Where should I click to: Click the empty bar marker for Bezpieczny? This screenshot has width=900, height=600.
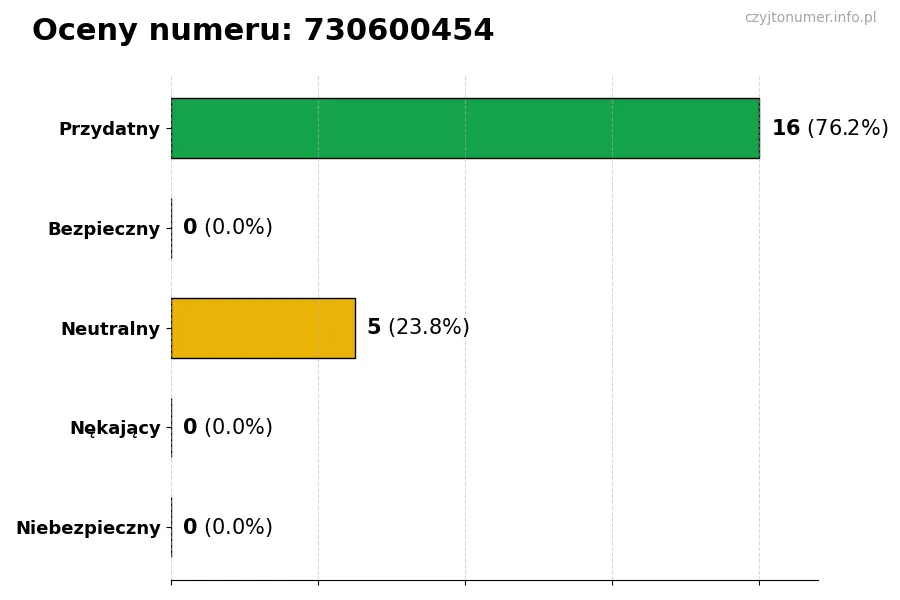tap(171, 228)
